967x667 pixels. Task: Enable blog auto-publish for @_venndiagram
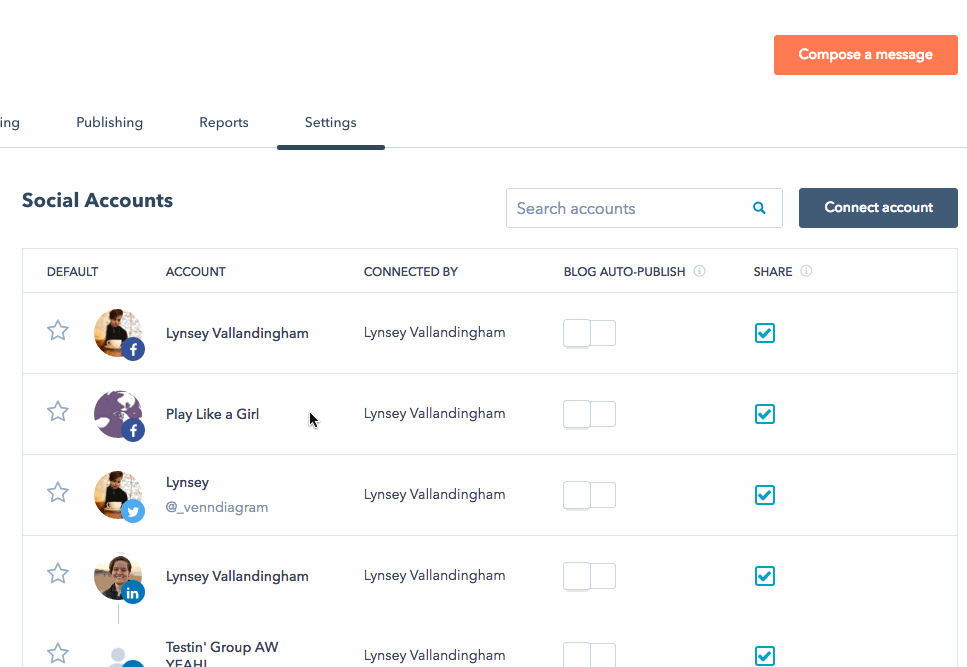point(589,495)
